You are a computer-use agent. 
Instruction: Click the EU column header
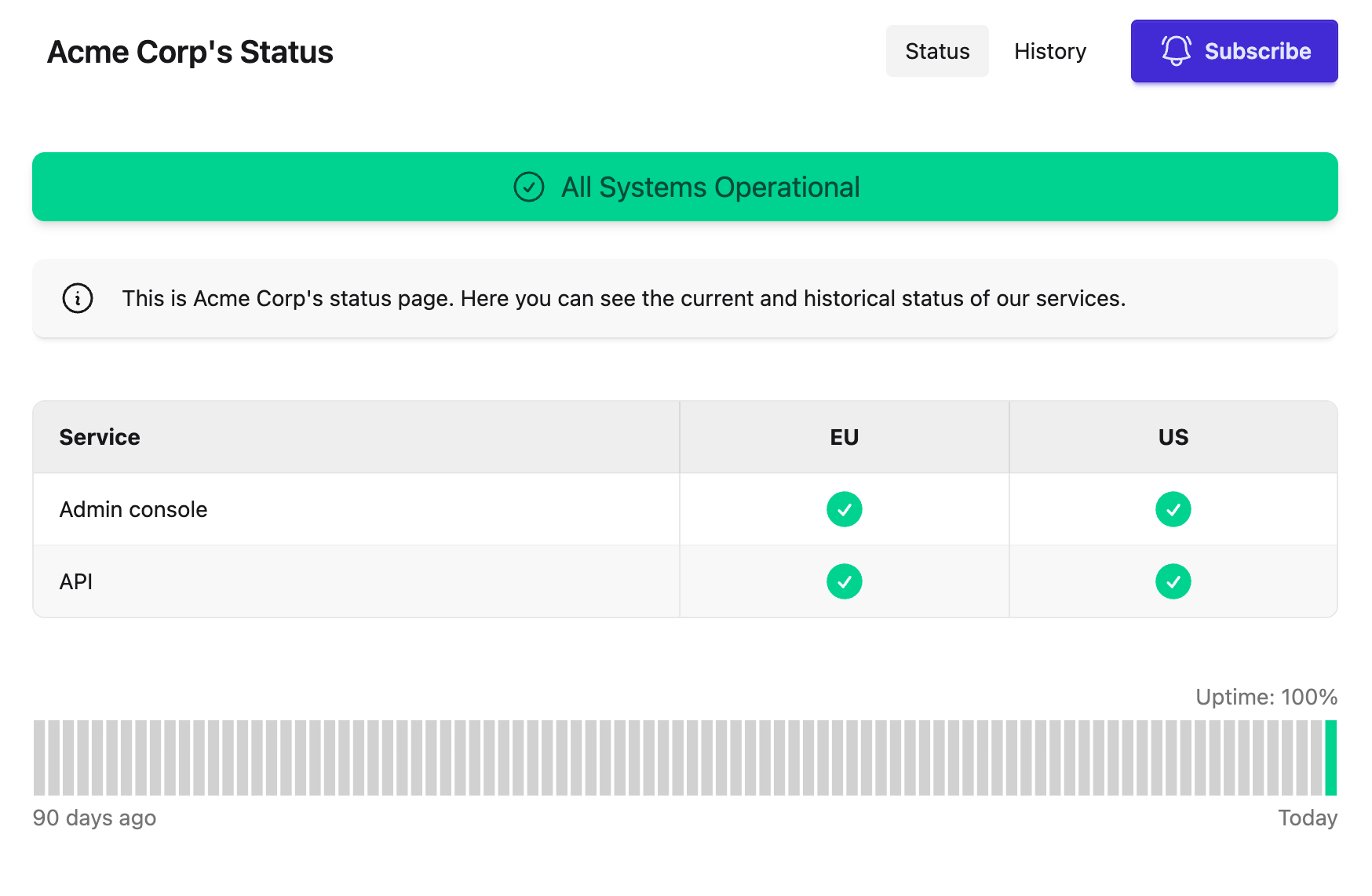tap(845, 437)
